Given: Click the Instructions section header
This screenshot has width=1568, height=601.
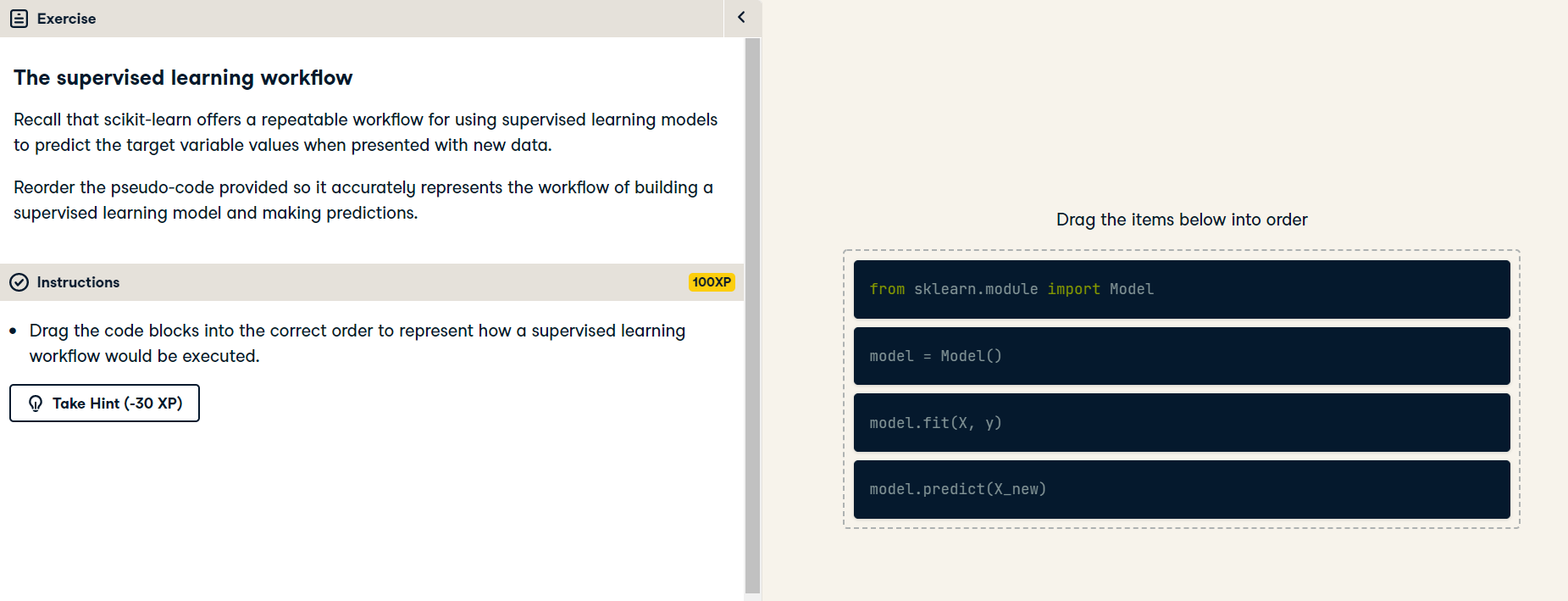Looking at the screenshot, I should [x=372, y=282].
